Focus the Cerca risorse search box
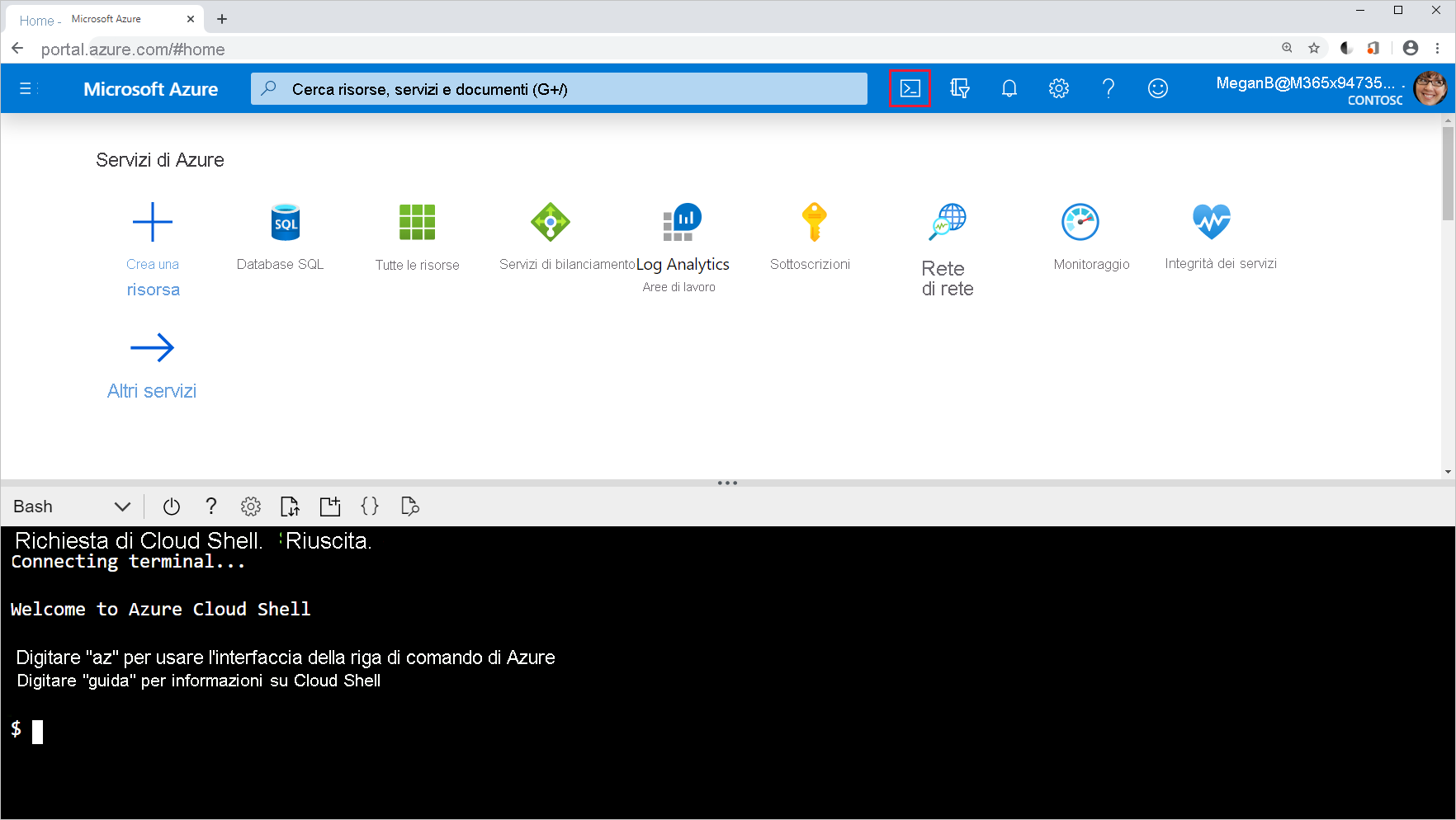The image size is (1456, 820). (x=559, y=89)
